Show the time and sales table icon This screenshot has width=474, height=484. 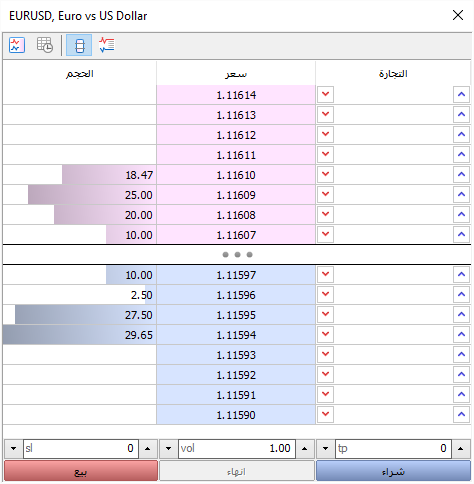click(45, 45)
